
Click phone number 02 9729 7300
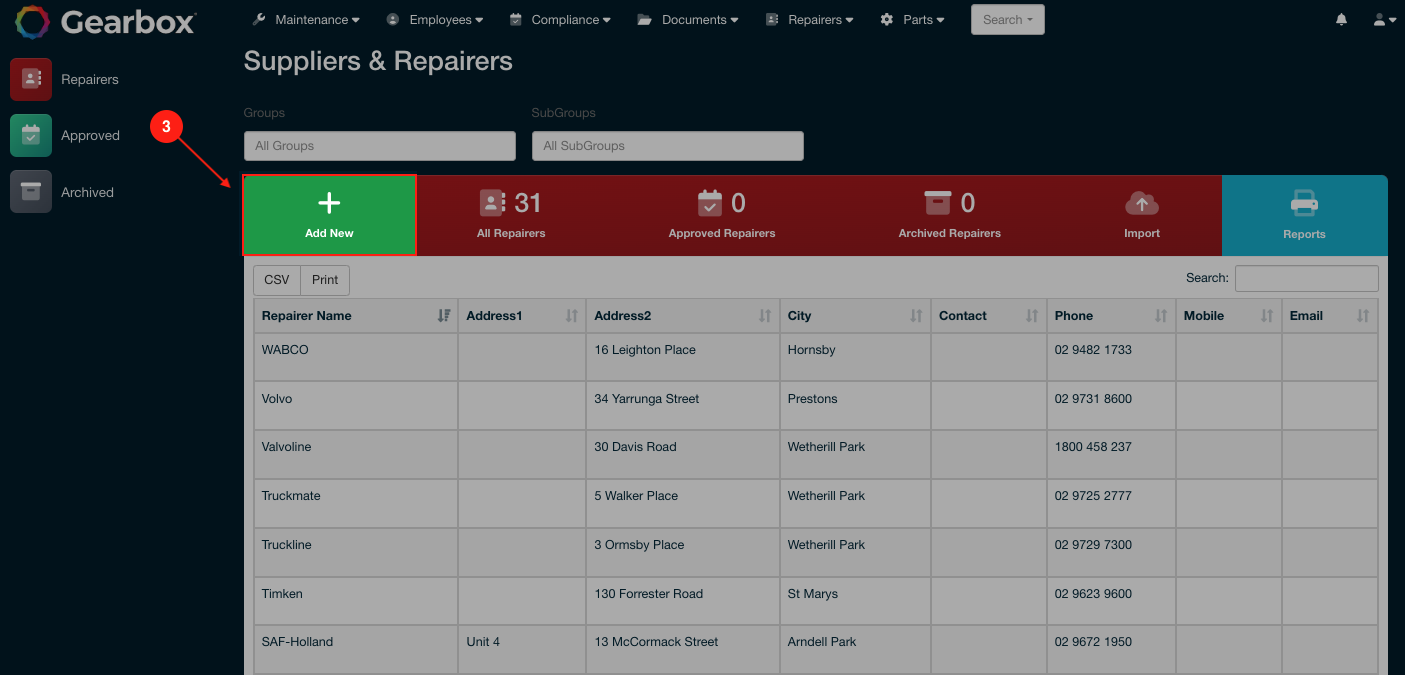tap(1093, 545)
